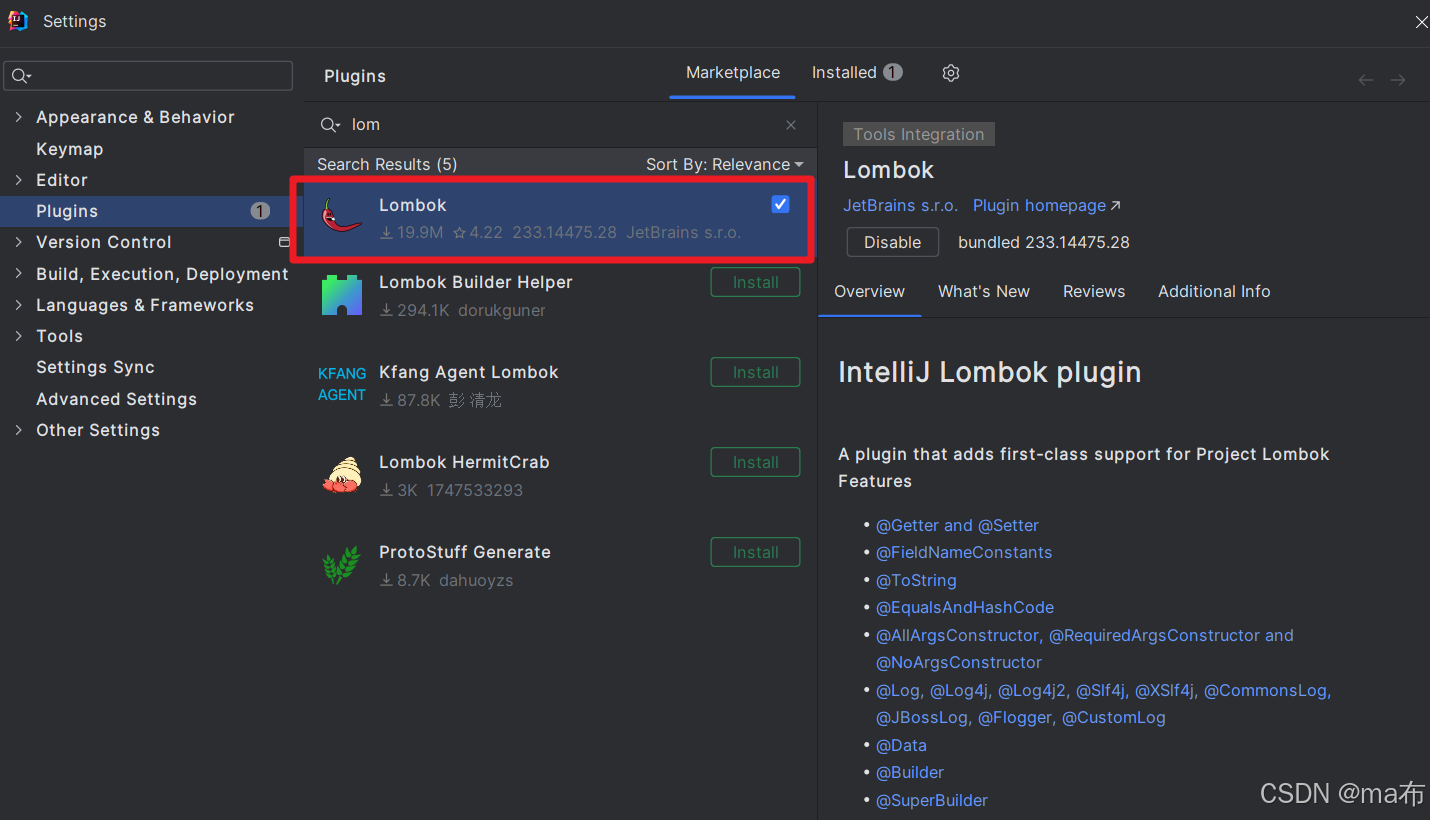1430x820 pixels.
Task: Click the Kfang Agent plugin logo
Action: coord(342,384)
